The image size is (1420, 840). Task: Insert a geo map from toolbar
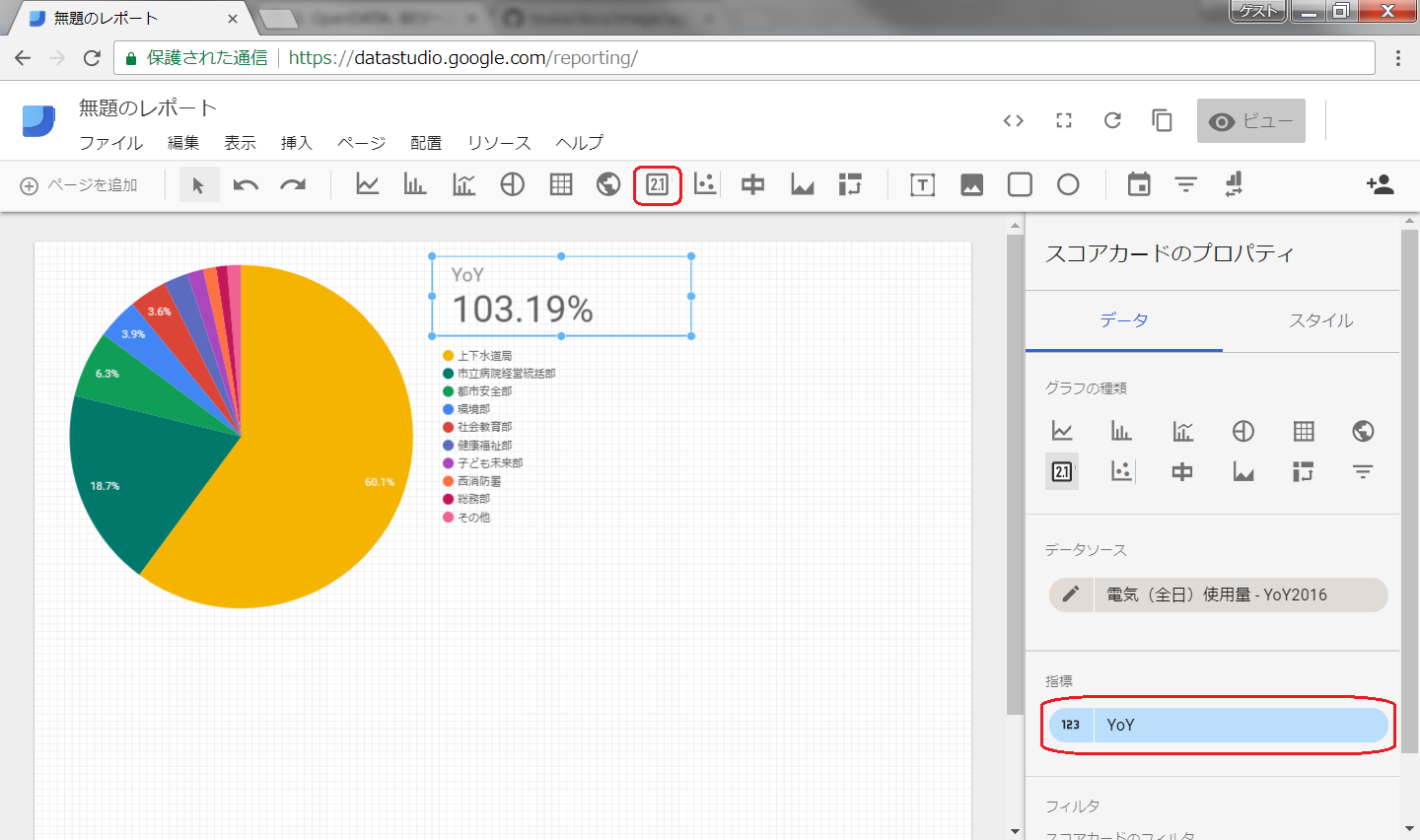(x=608, y=184)
